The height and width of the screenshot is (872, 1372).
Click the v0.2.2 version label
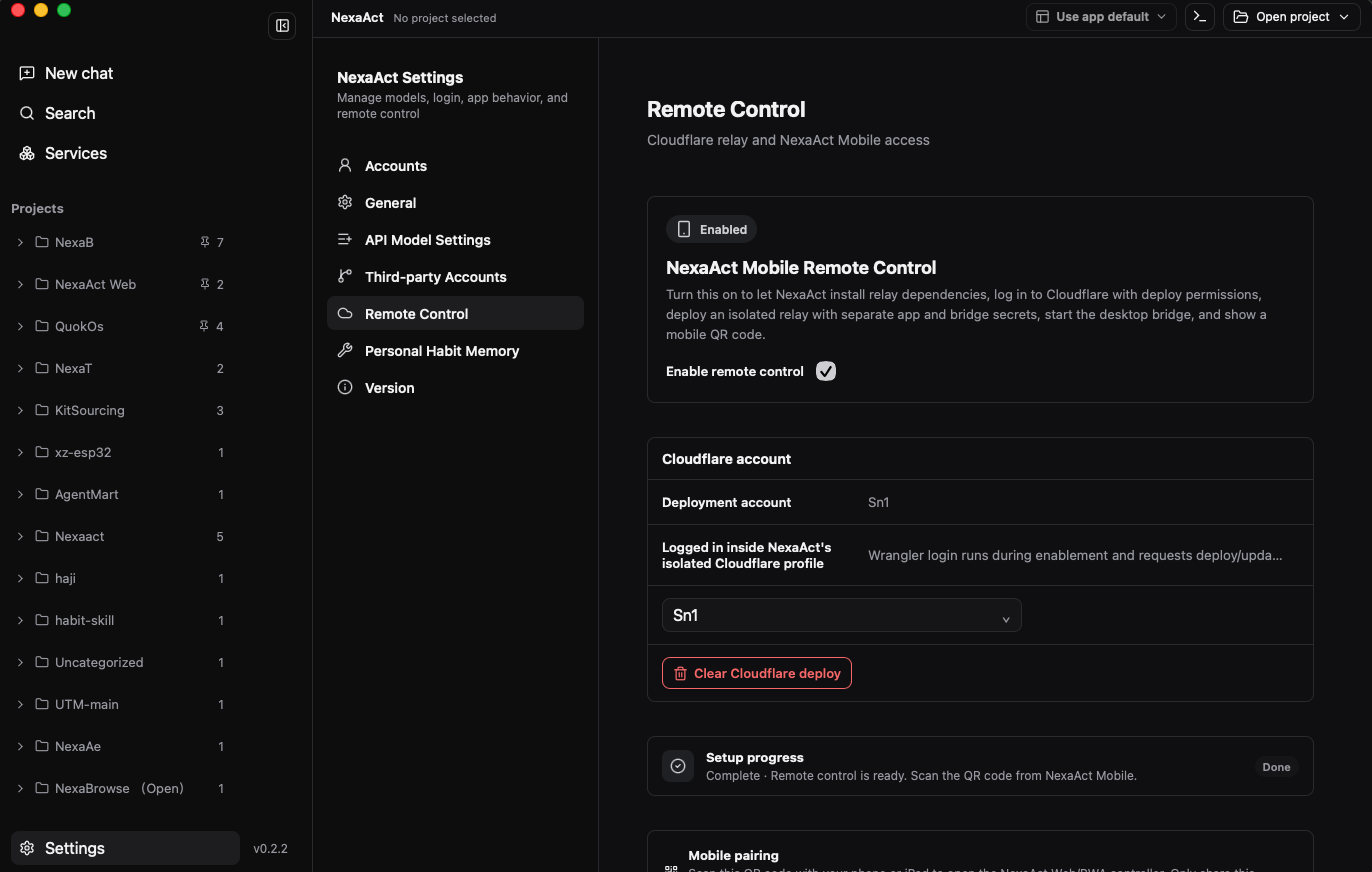[270, 848]
